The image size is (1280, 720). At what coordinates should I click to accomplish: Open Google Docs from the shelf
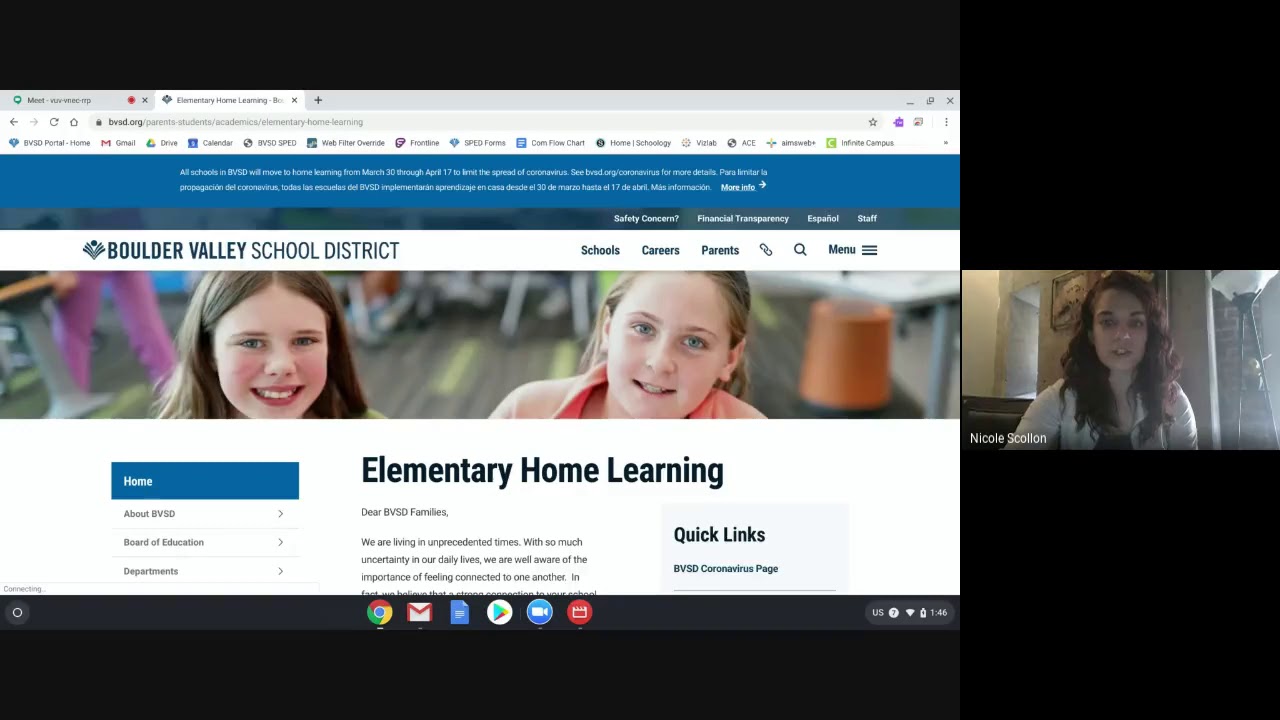459,612
